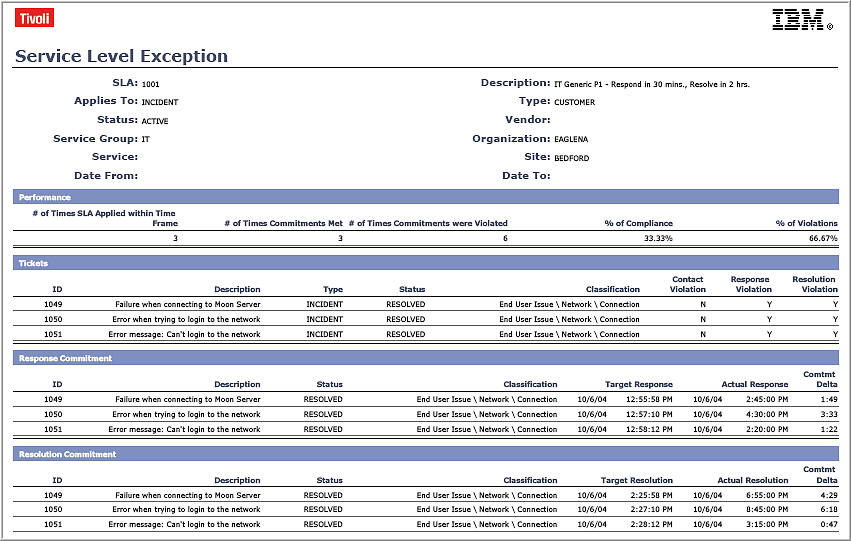Click target resolution time 2:27:10 PM
This screenshot has width=851, height=541.
tap(651, 510)
